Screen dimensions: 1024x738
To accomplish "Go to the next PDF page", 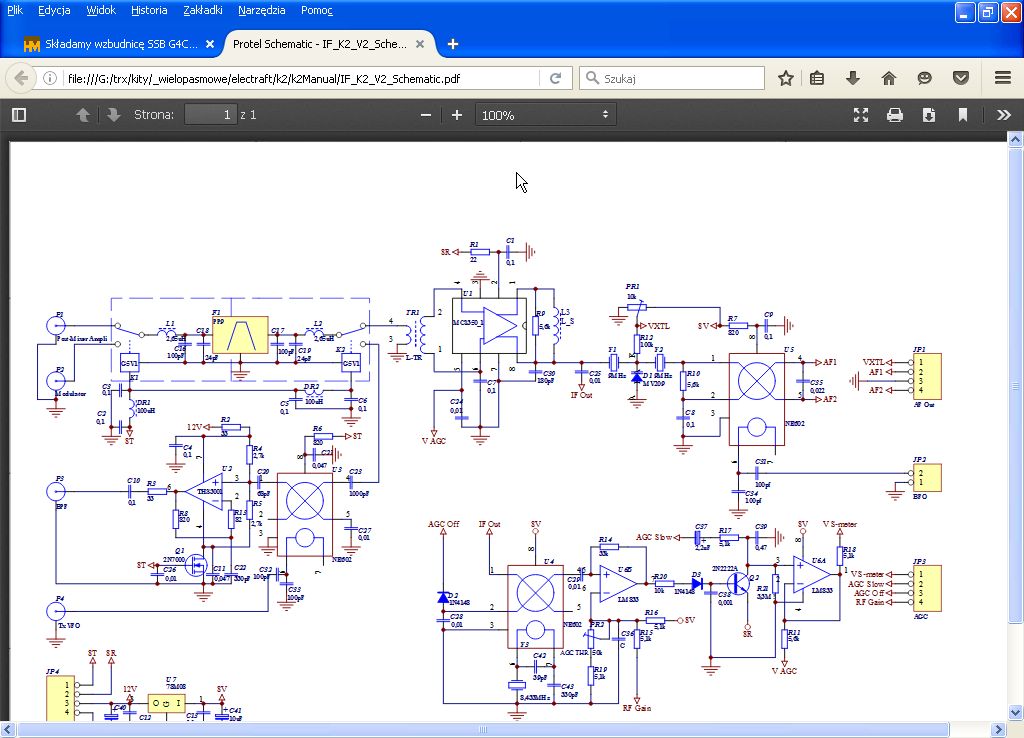I will tap(113, 115).
